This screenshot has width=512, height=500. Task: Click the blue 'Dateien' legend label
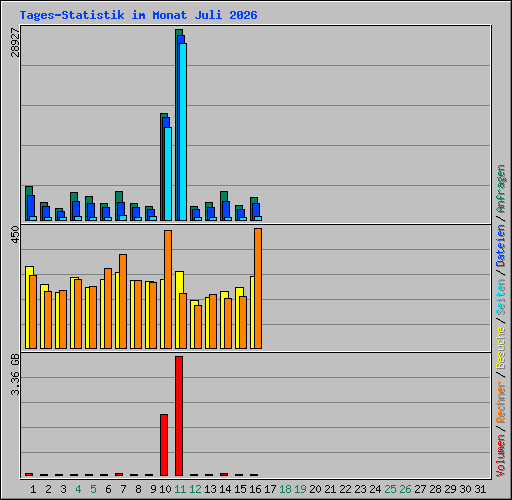point(501,246)
